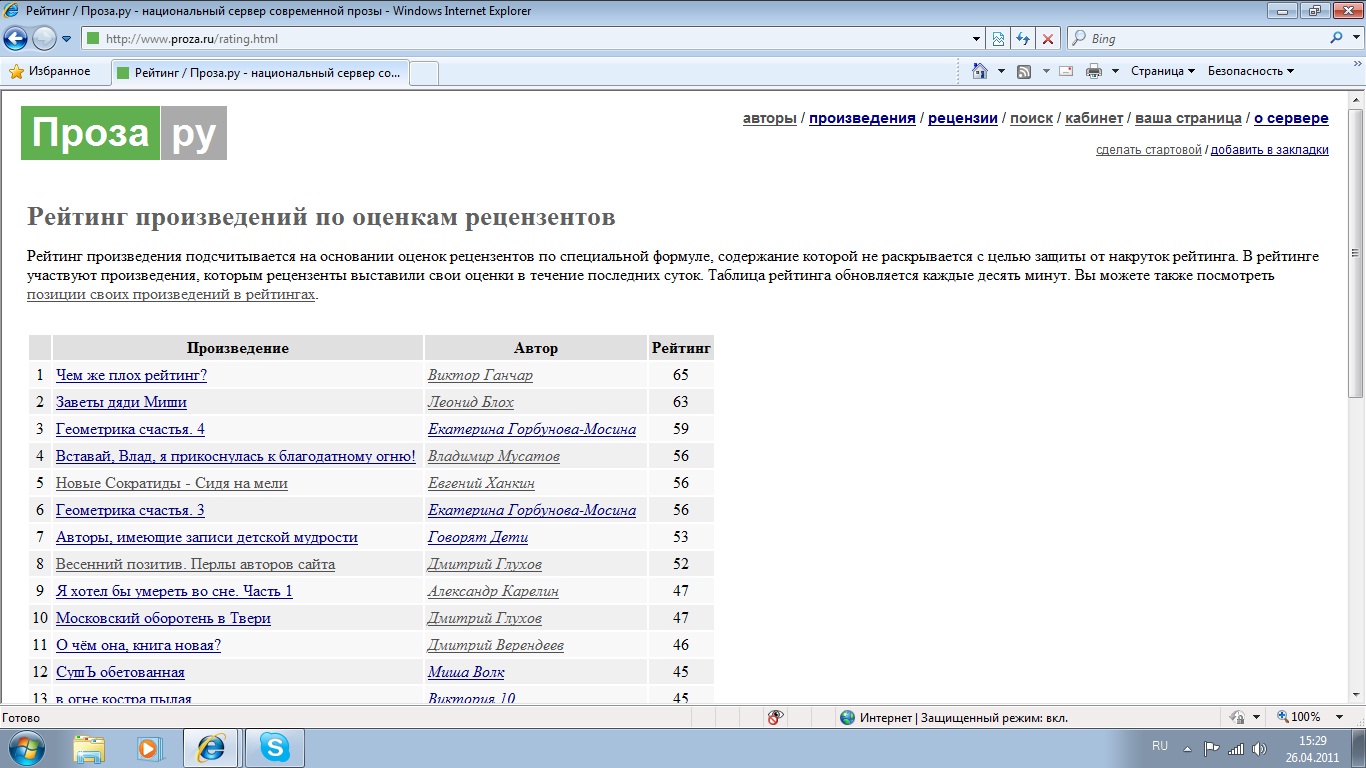The height and width of the screenshot is (768, 1366).
Task: Open the поиск navigation link
Action: pyautogui.click(x=1031, y=118)
